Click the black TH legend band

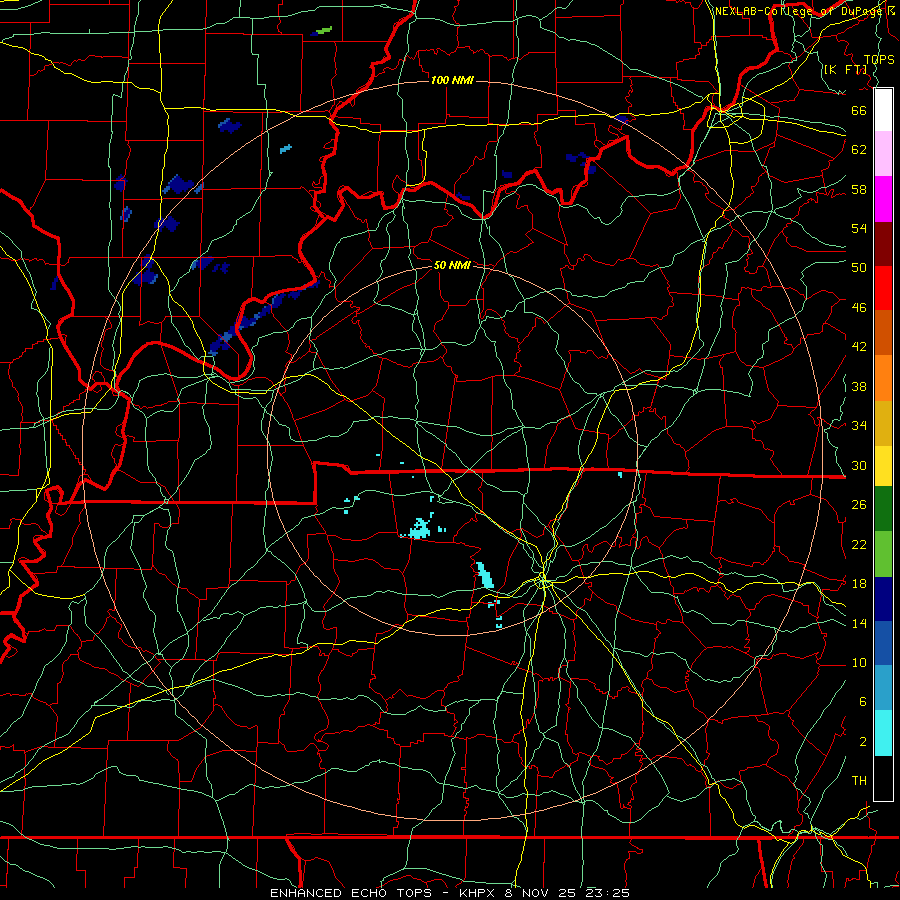[883, 778]
